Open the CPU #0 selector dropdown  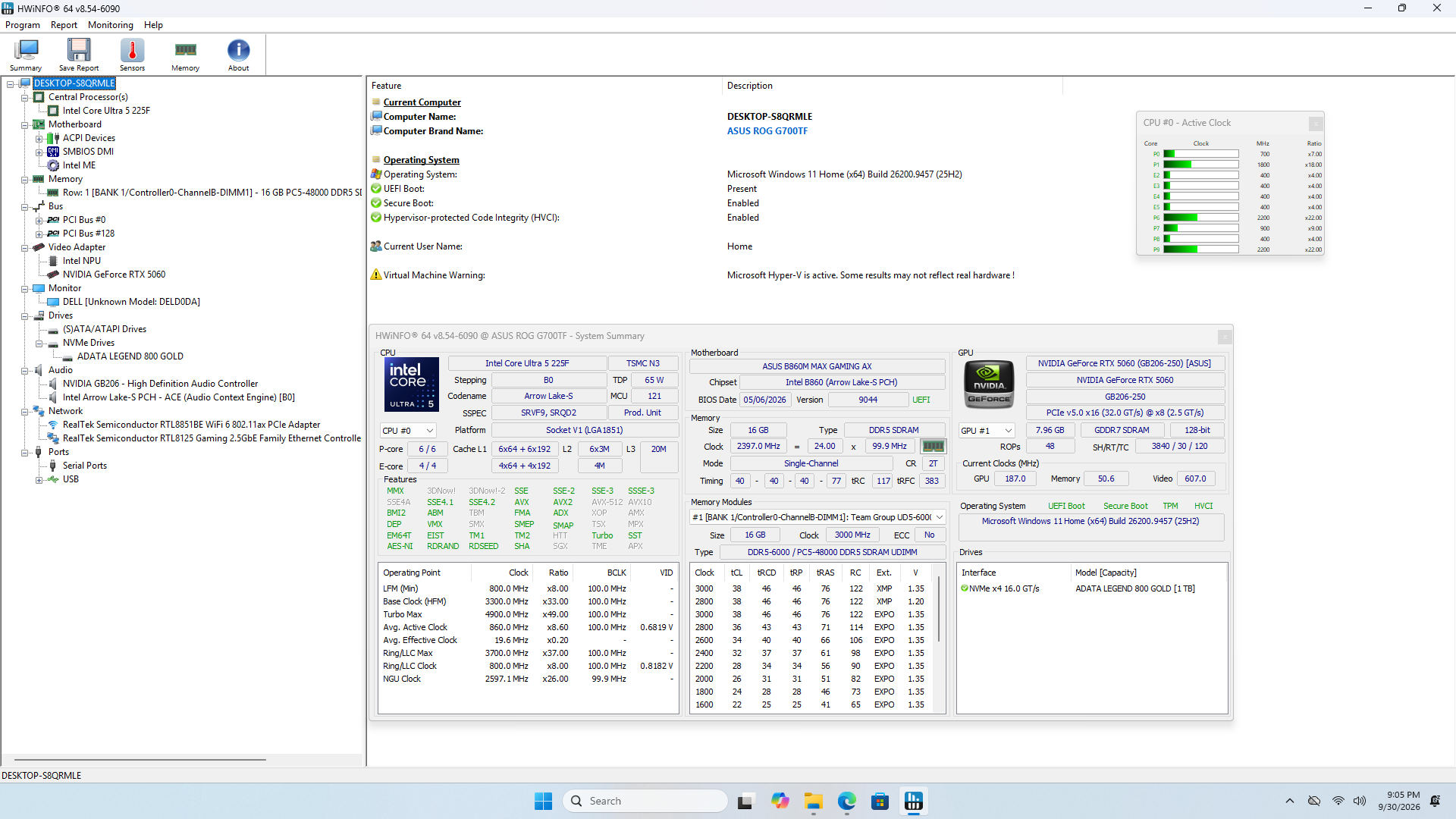pos(408,431)
